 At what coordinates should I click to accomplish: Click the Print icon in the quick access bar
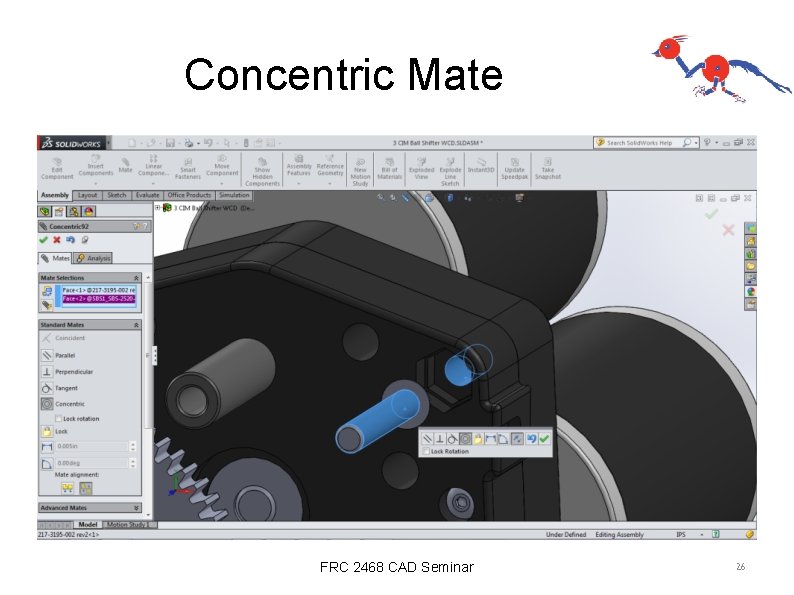coord(188,143)
